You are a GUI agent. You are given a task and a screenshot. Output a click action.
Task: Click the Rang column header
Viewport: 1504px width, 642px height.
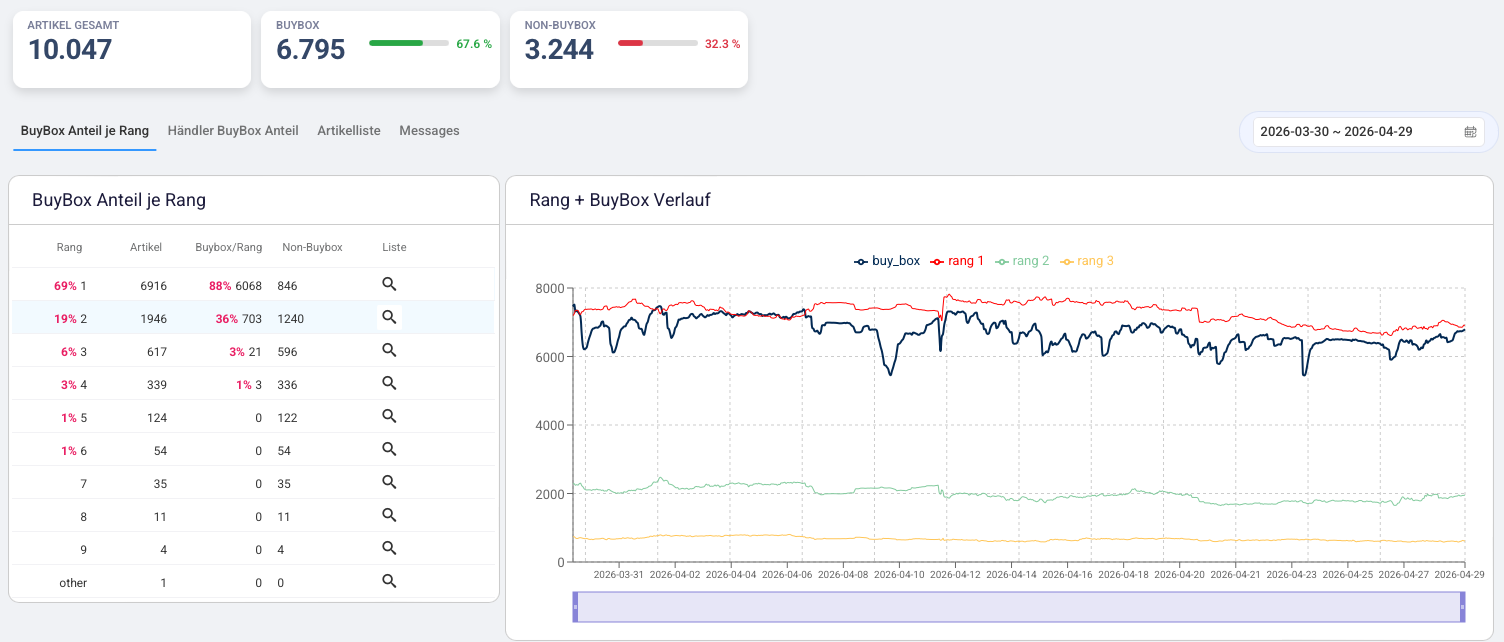[x=70, y=247]
